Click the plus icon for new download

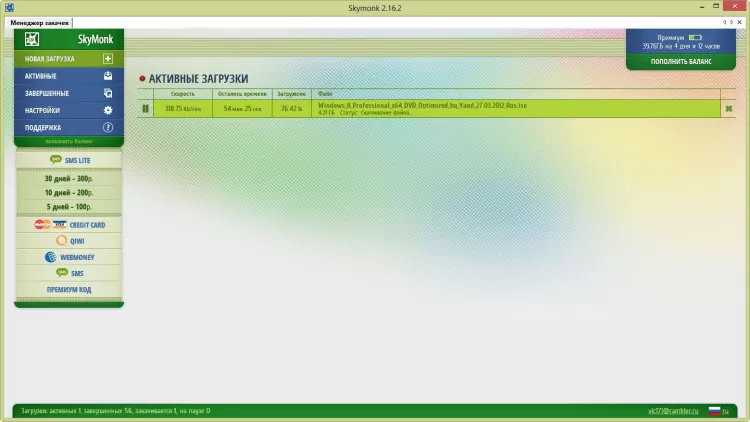pyautogui.click(x=108, y=58)
